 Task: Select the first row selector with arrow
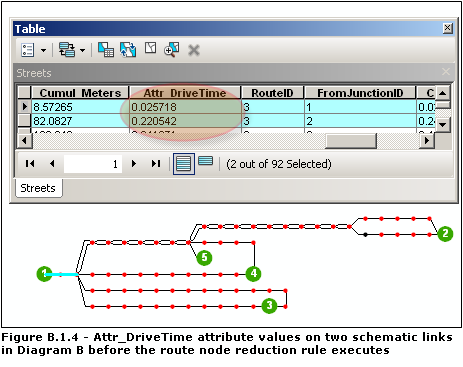click(24, 107)
